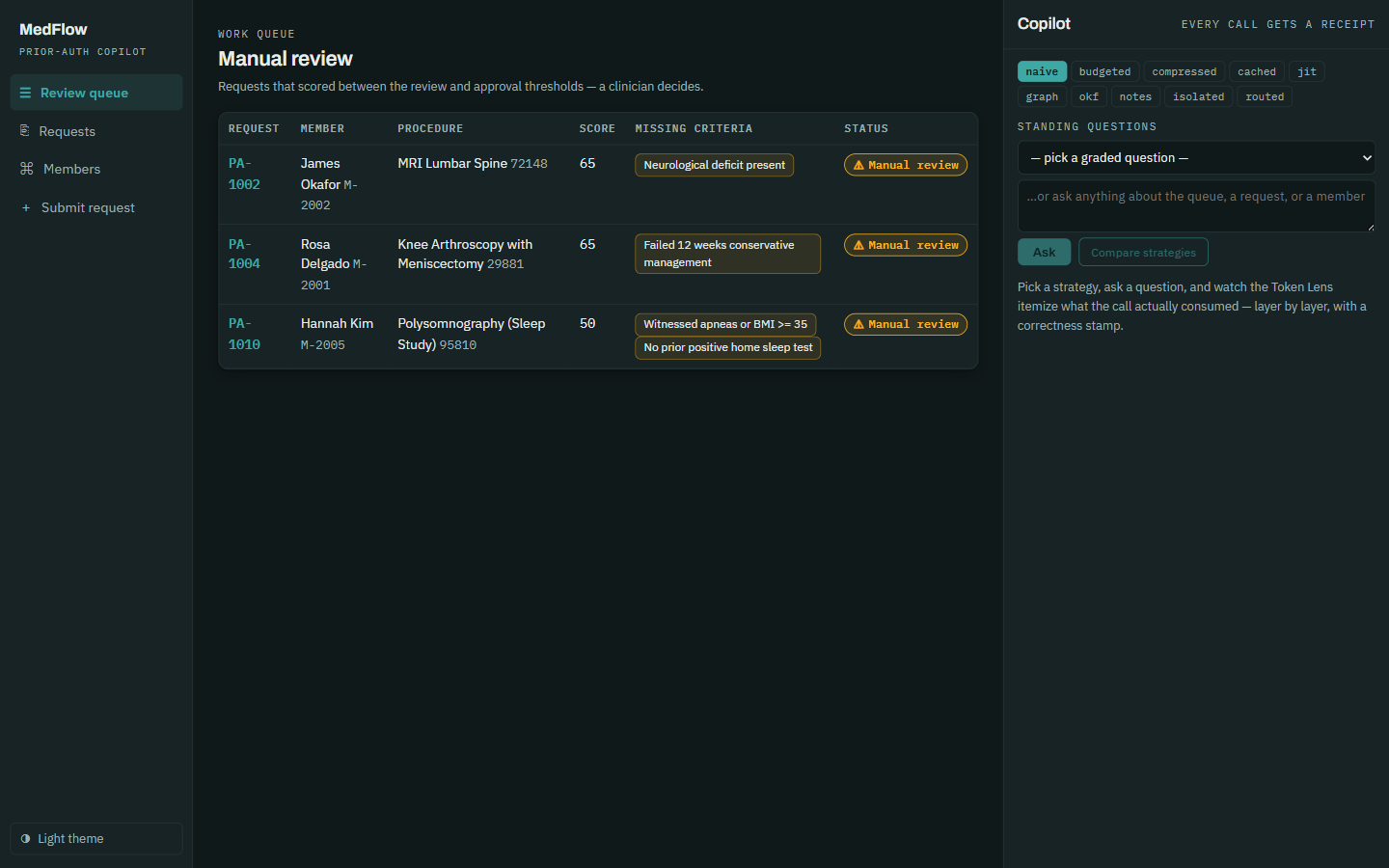
Task: Select the naive strategy chip
Action: 1042,71
